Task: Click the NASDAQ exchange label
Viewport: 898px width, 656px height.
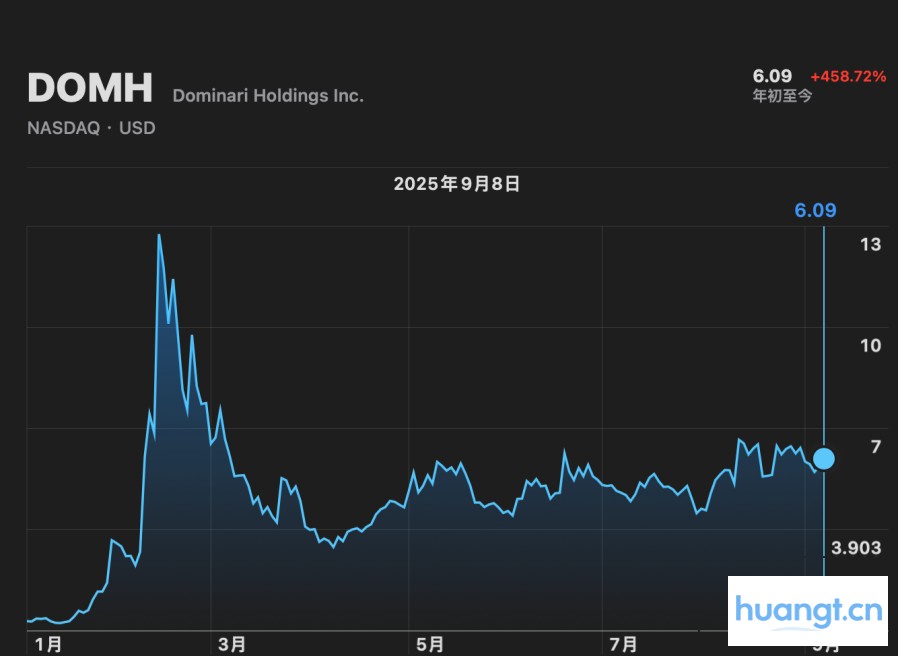Action: pos(63,128)
